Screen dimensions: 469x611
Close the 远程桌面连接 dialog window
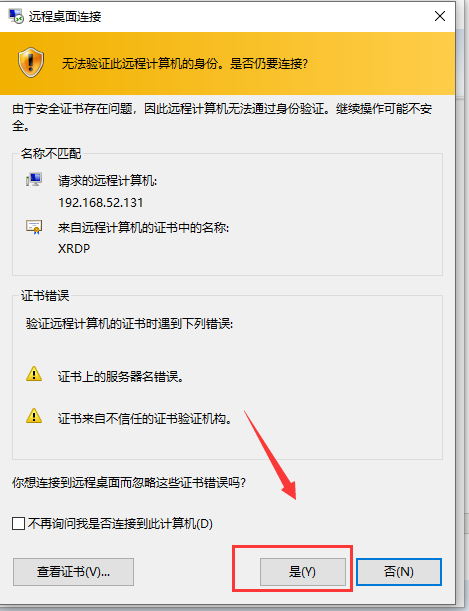(x=440, y=16)
